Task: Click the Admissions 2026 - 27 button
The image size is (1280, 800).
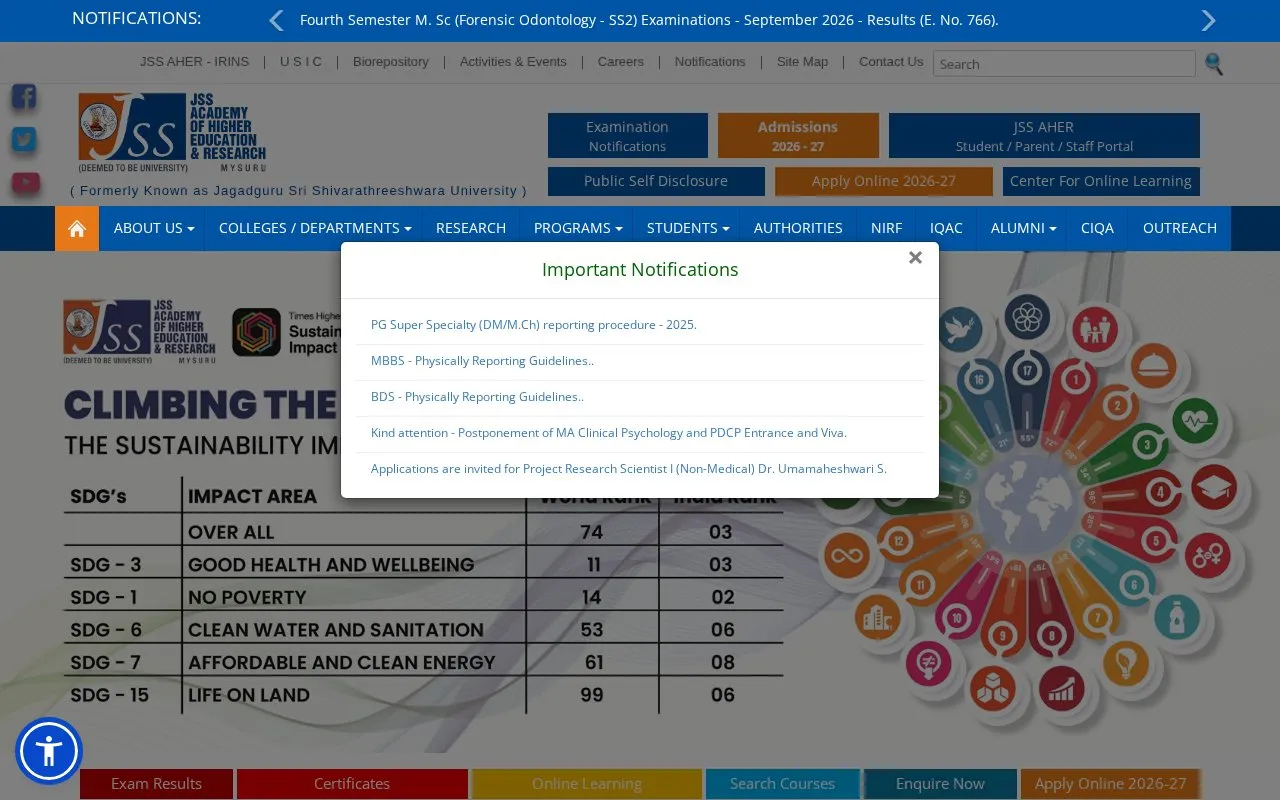Action: tap(798, 136)
